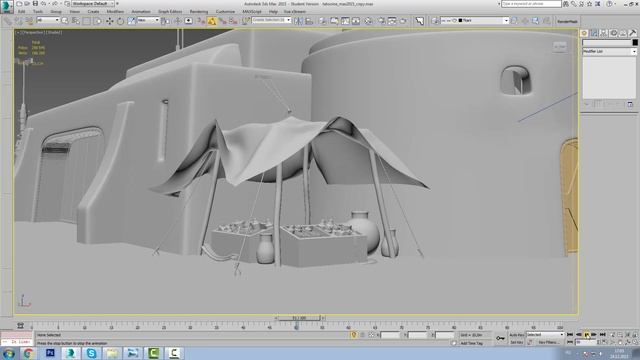640x360 pixels.
Task: Toggle the Percent Snap button
Action: tap(222, 21)
